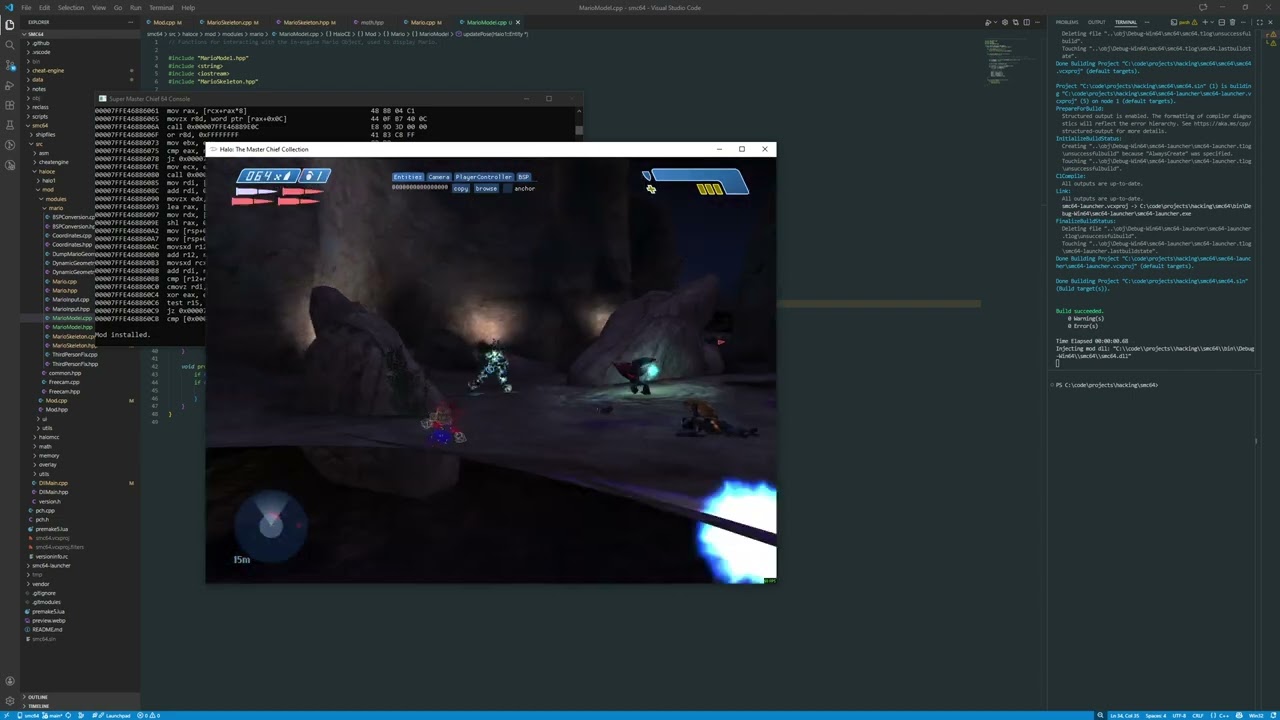Switch to the Mod.cpp editor tab
This screenshot has width=1280, height=720.
pyautogui.click(x=165, y=22)
